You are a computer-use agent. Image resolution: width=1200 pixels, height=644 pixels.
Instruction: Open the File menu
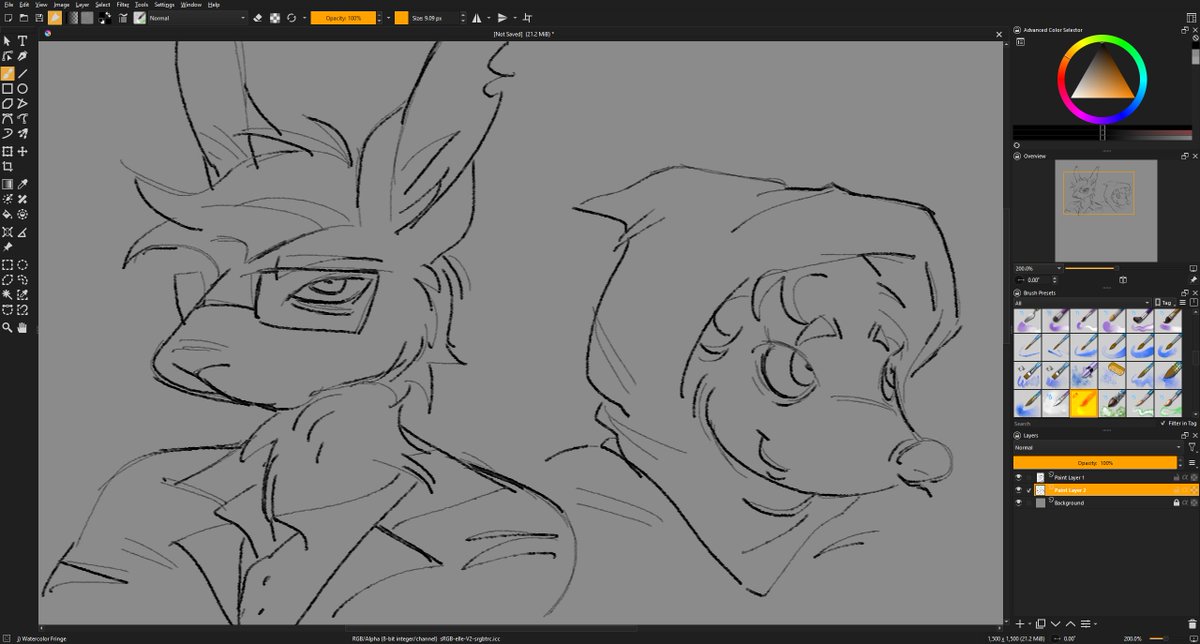[x=7, y=4]
